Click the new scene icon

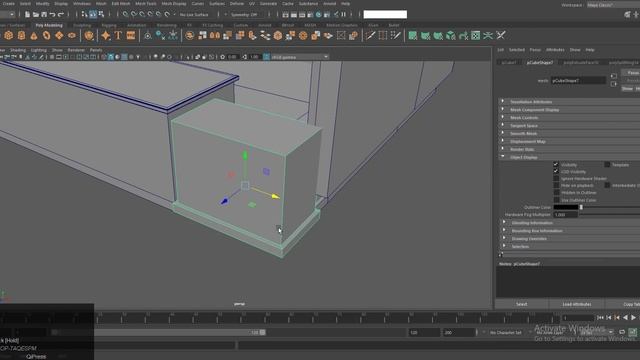click(27, 14)
